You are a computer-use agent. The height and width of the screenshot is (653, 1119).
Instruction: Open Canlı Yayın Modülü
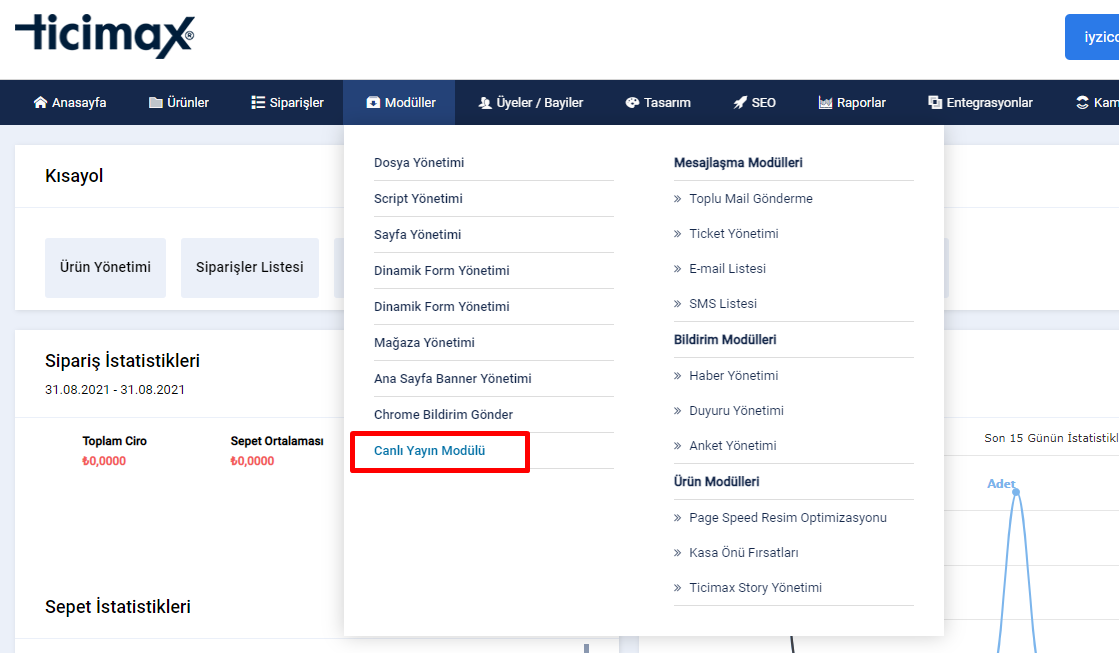430,450
